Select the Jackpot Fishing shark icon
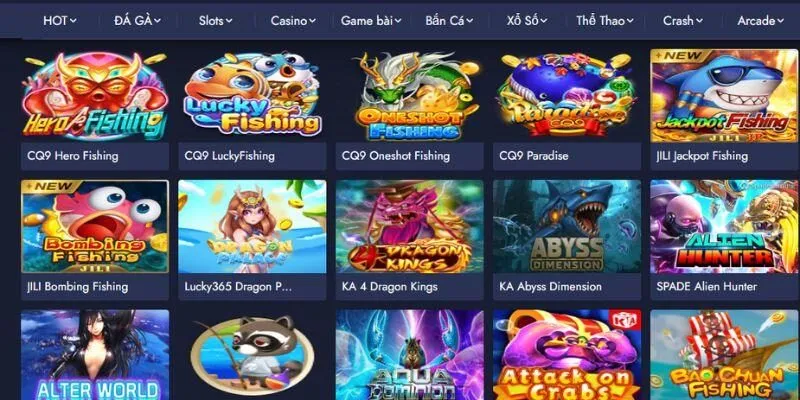Image resolution: width=800 pixels, height=400 pixels. point(724,95)
